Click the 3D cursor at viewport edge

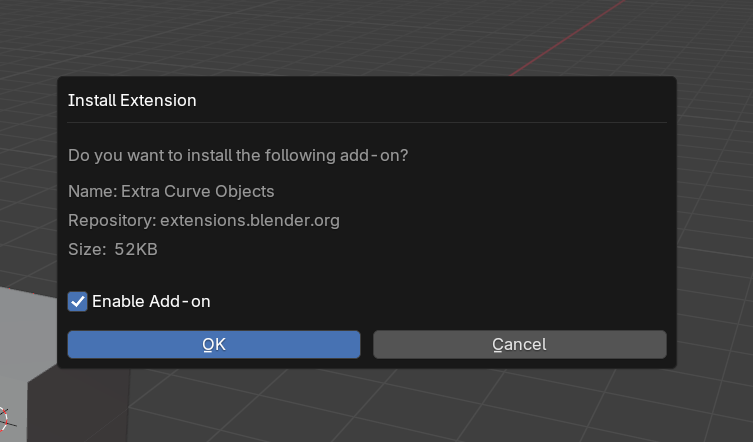tap(3, 415)
